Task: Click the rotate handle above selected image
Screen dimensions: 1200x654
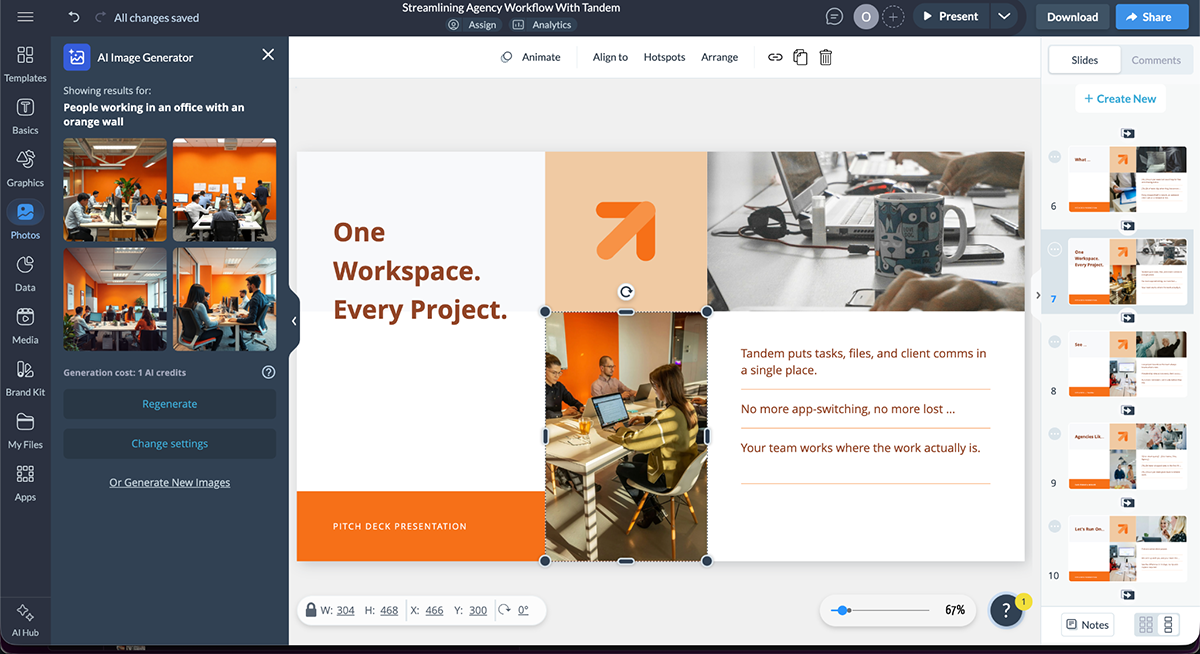Action: pos(626,292)
